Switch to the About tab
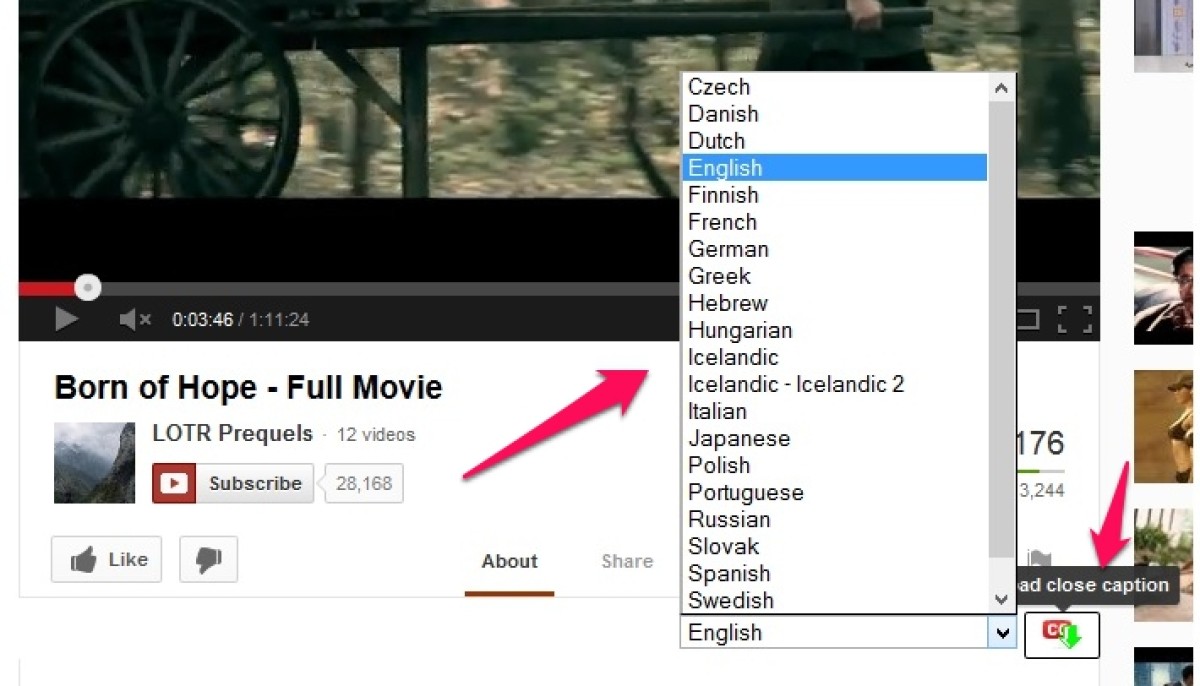This screenshot has height=686, width=1200. [x=509, y=561]
